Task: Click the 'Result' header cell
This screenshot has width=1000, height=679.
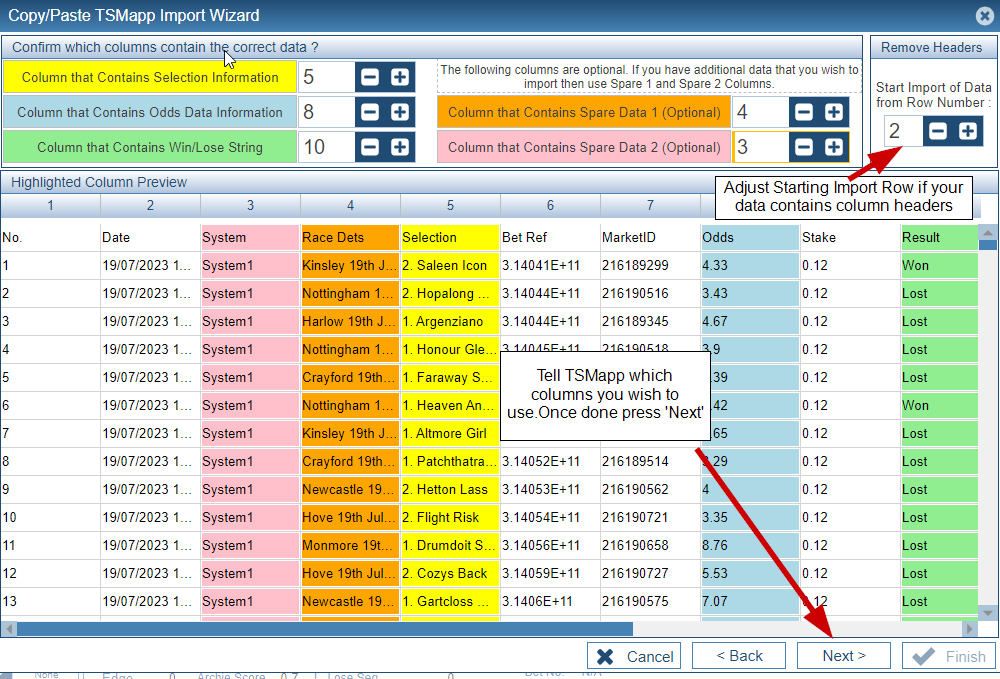Action: [939, 237]
